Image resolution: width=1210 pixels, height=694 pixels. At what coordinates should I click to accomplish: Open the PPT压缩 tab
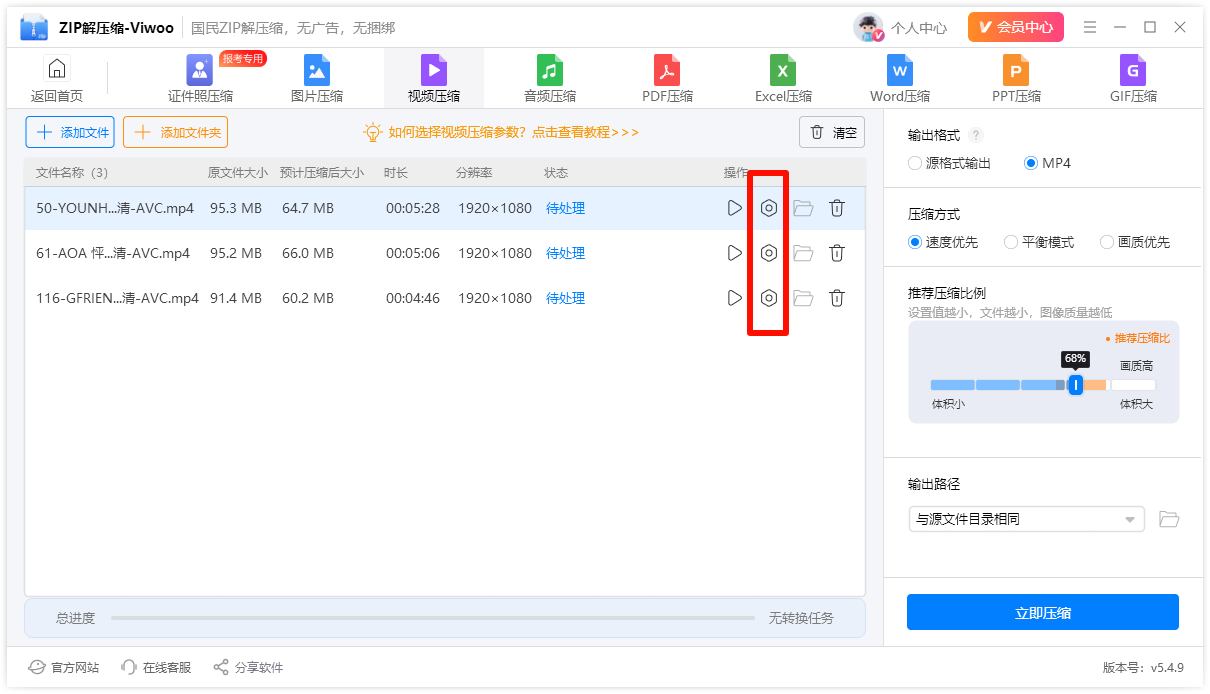pos(1016,79)
